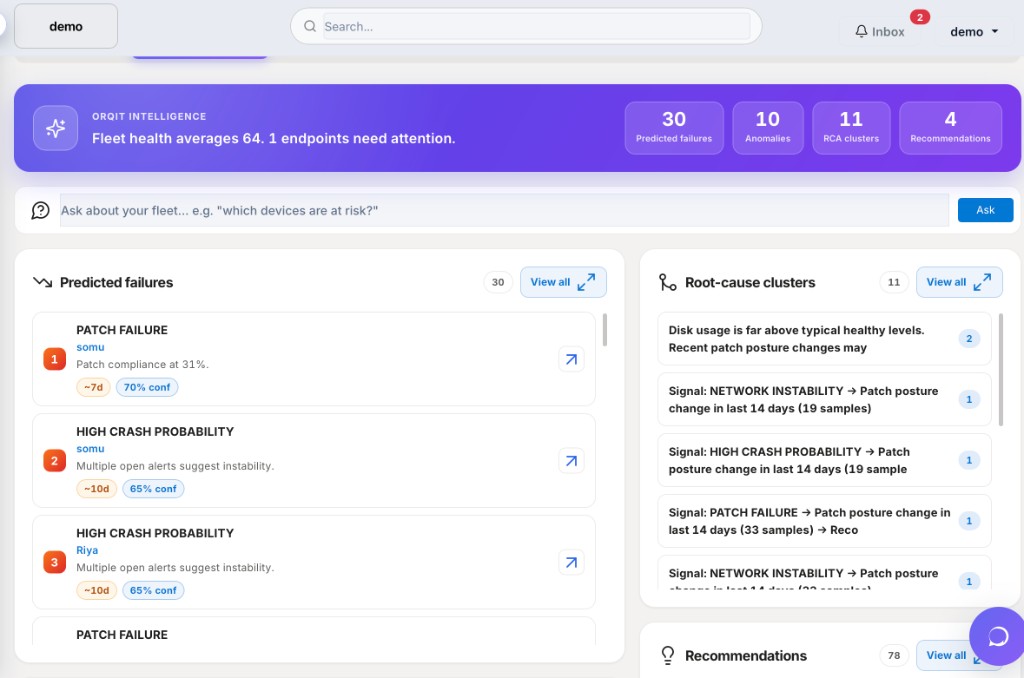Select the PATCH FAILURE 33 samples cluster
Screen dimensions: 1024x678
(x=824, y=521)
